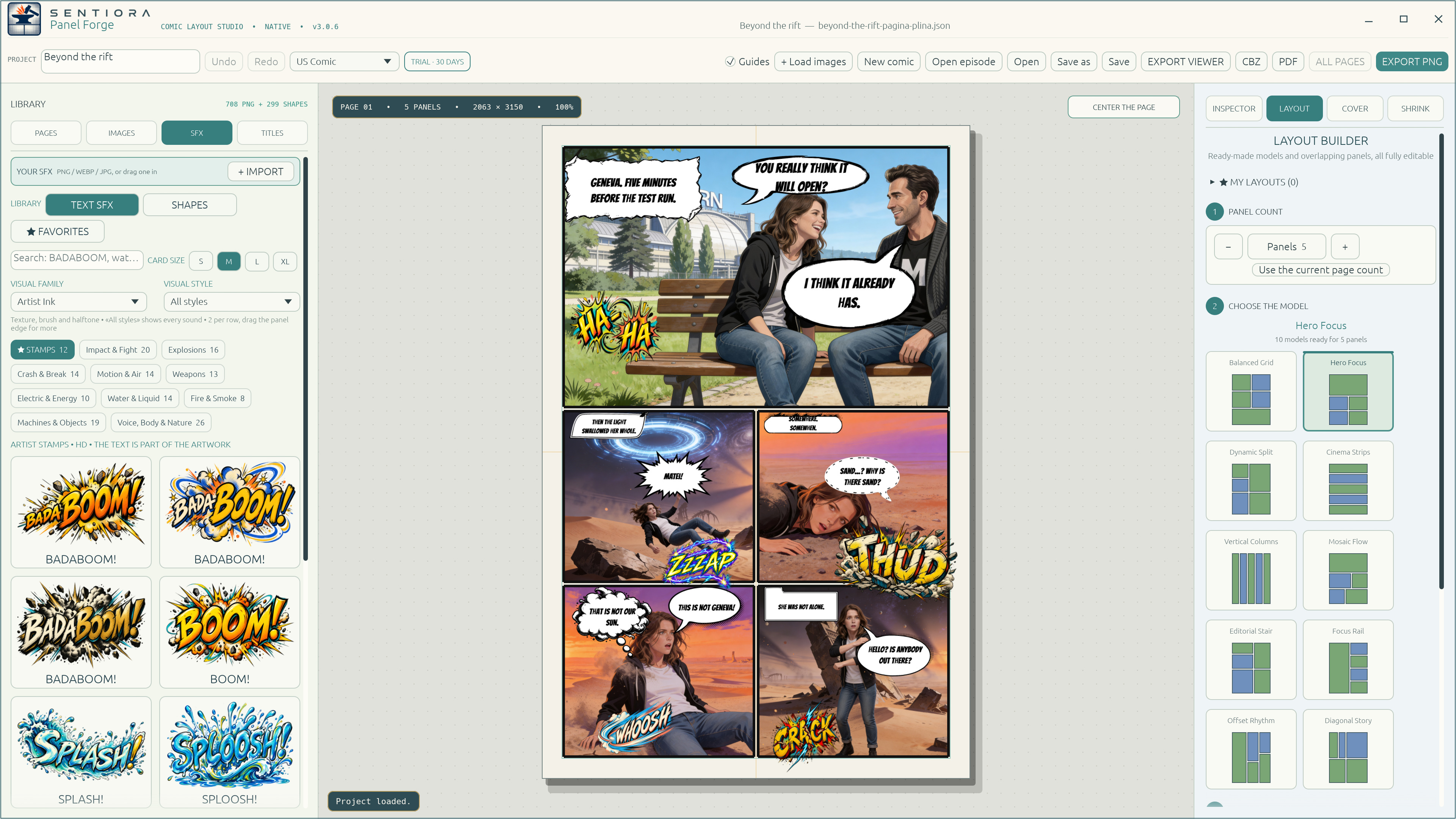The image size is (1456, 819).
Task: Select the Focus Rail layout model
Action: [1348, 660]
